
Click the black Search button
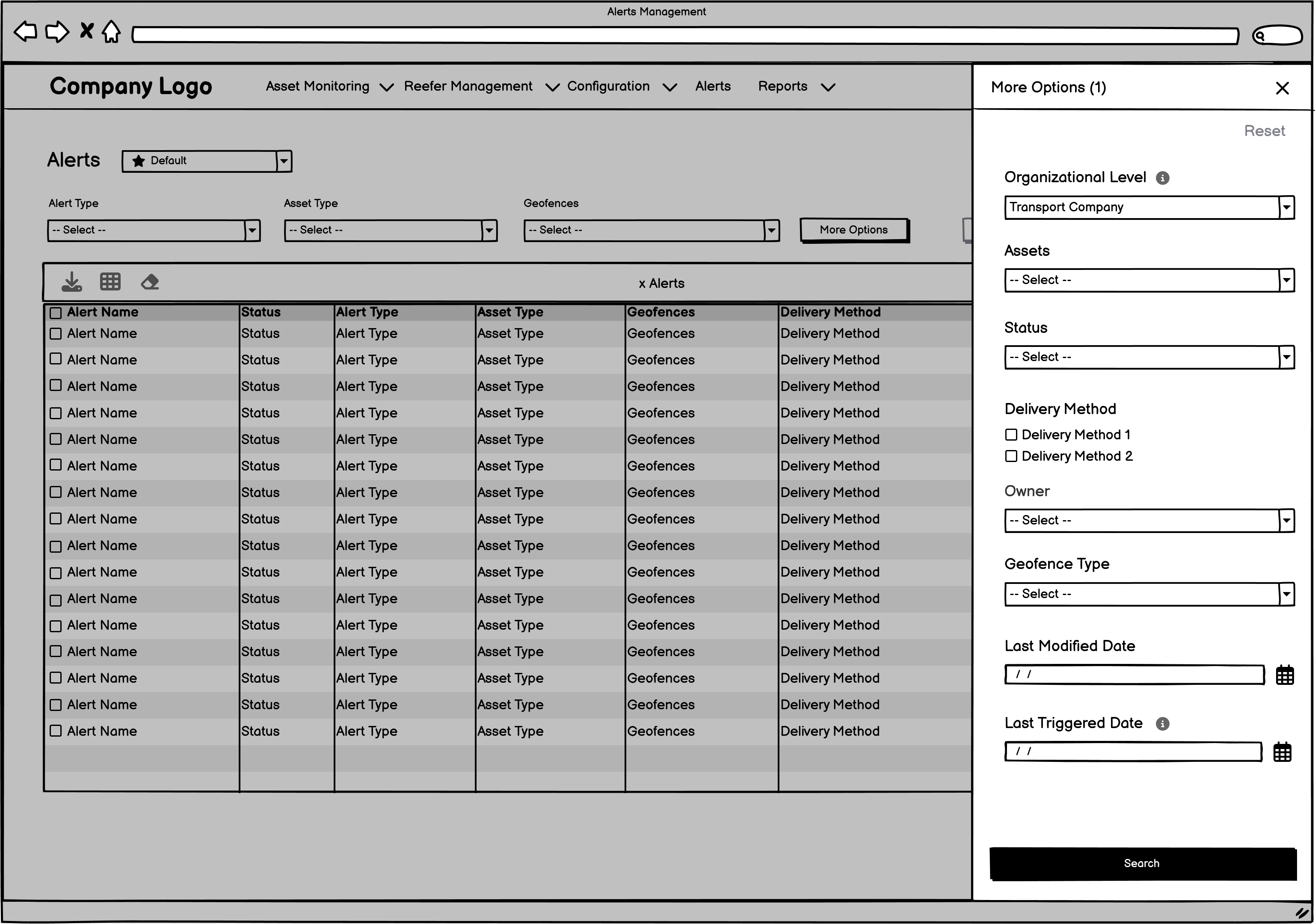[1143, 863]
